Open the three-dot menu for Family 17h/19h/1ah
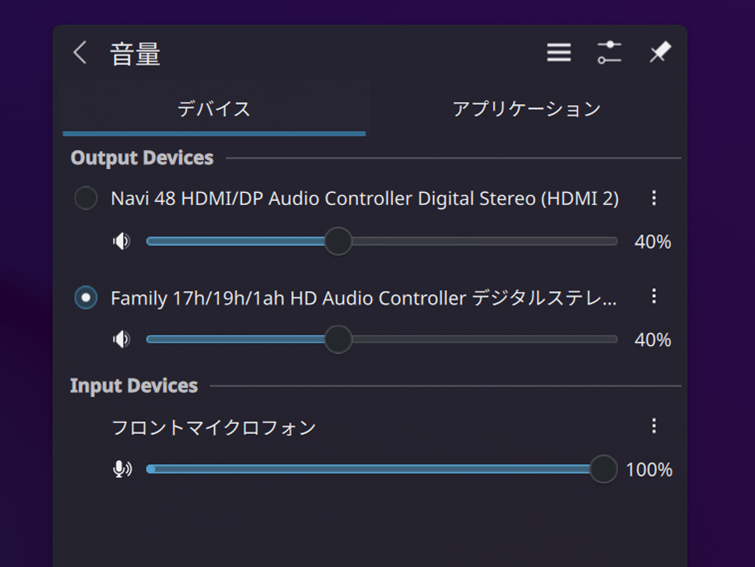Screen dimensions: 755x567 654,296
